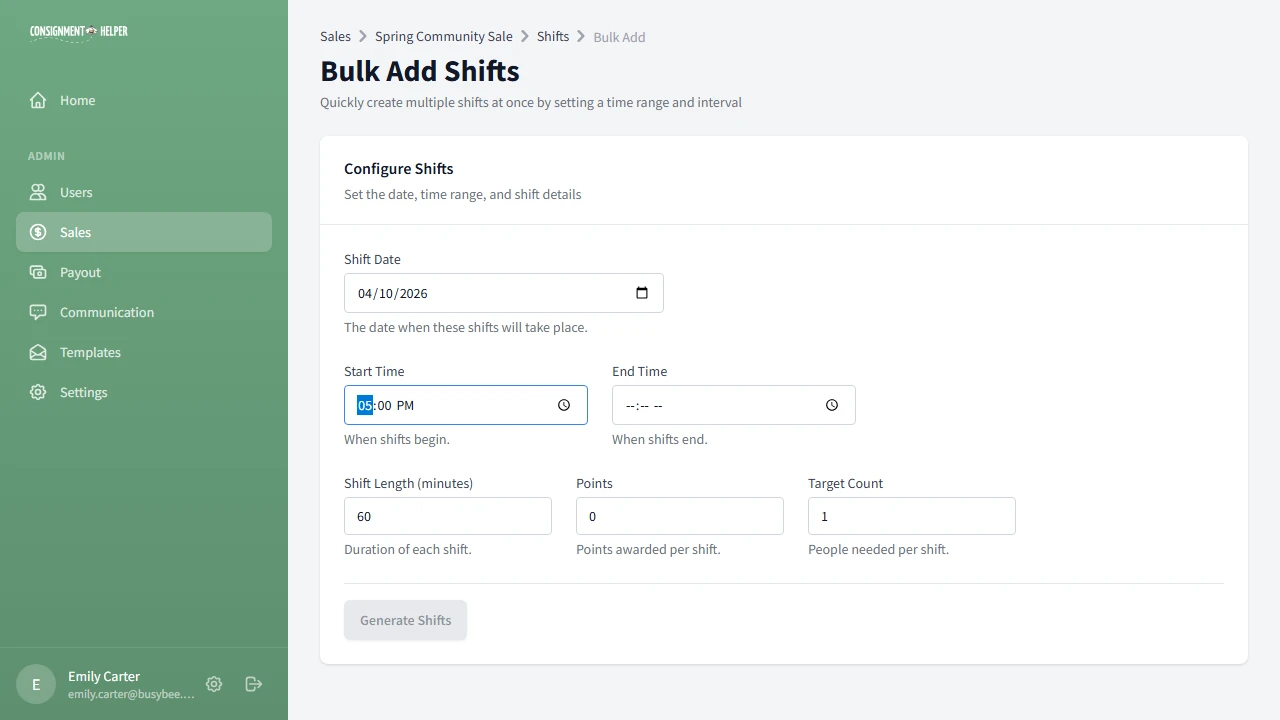Viewport: 1280px width, 720px height.
Task: Navigate to Spring Community Sale breadcrumb
Action: pyautogui.click(x=443, y=36)
